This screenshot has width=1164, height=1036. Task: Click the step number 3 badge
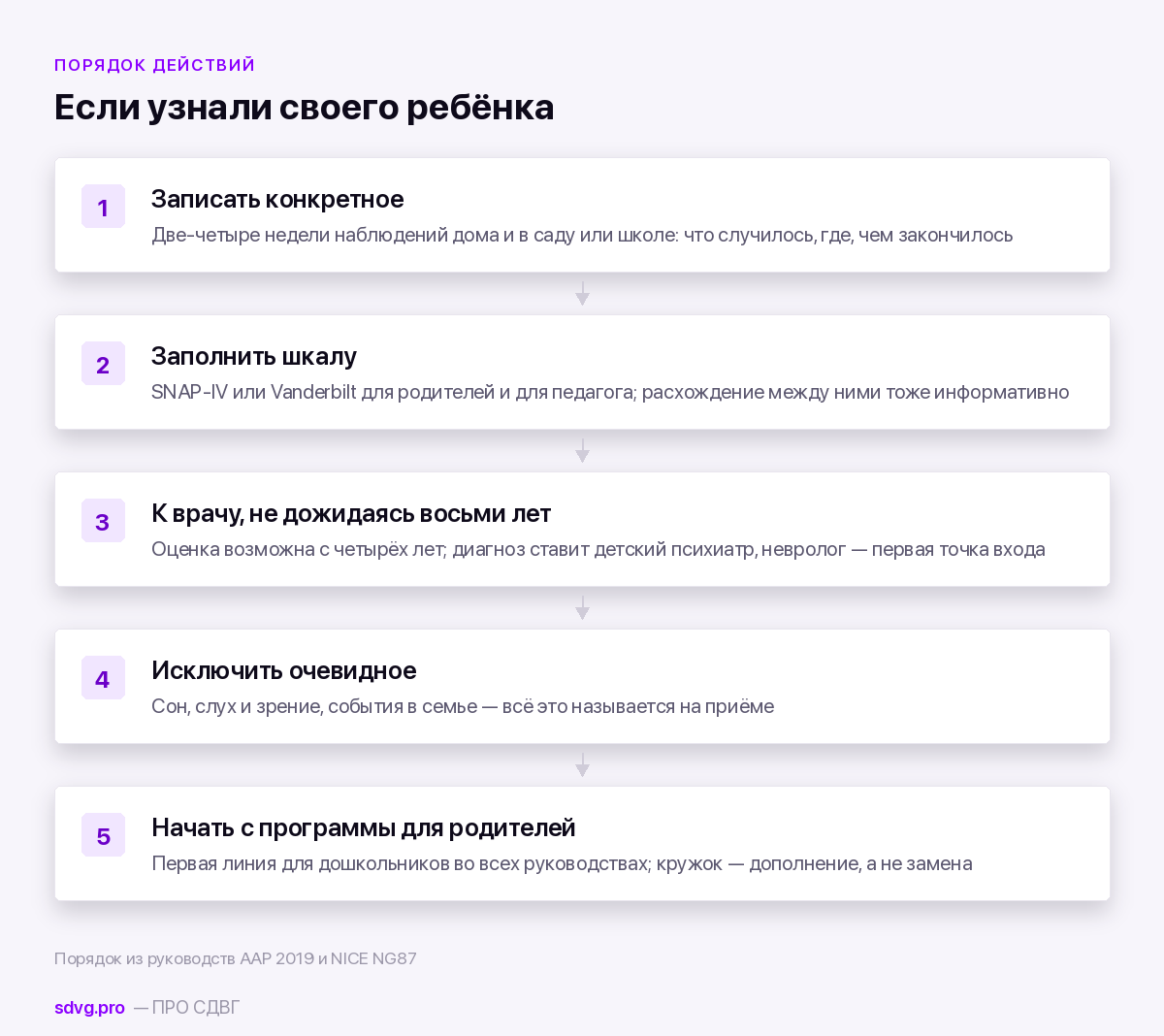103,521
